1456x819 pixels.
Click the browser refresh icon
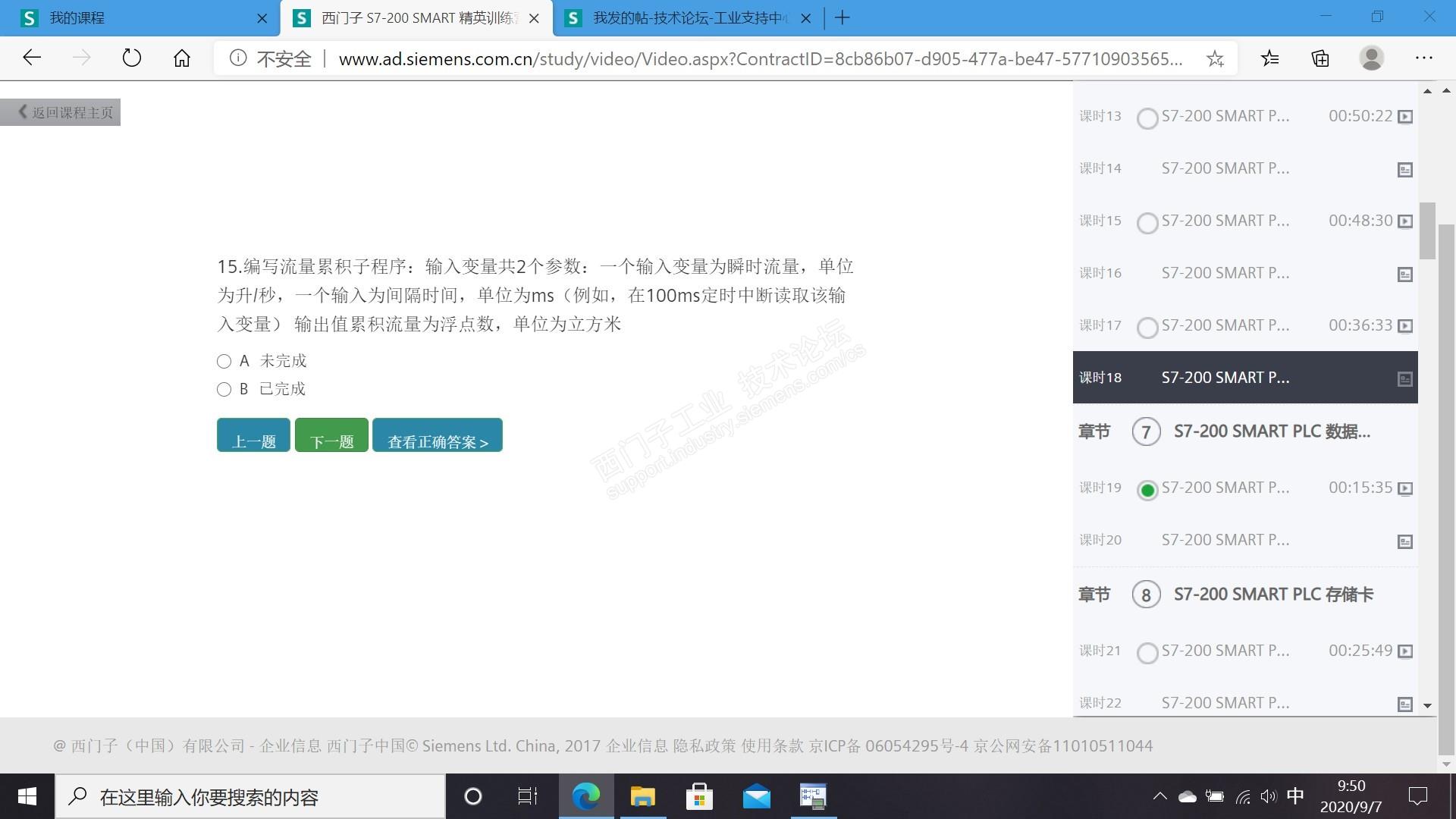click(131, 58)
